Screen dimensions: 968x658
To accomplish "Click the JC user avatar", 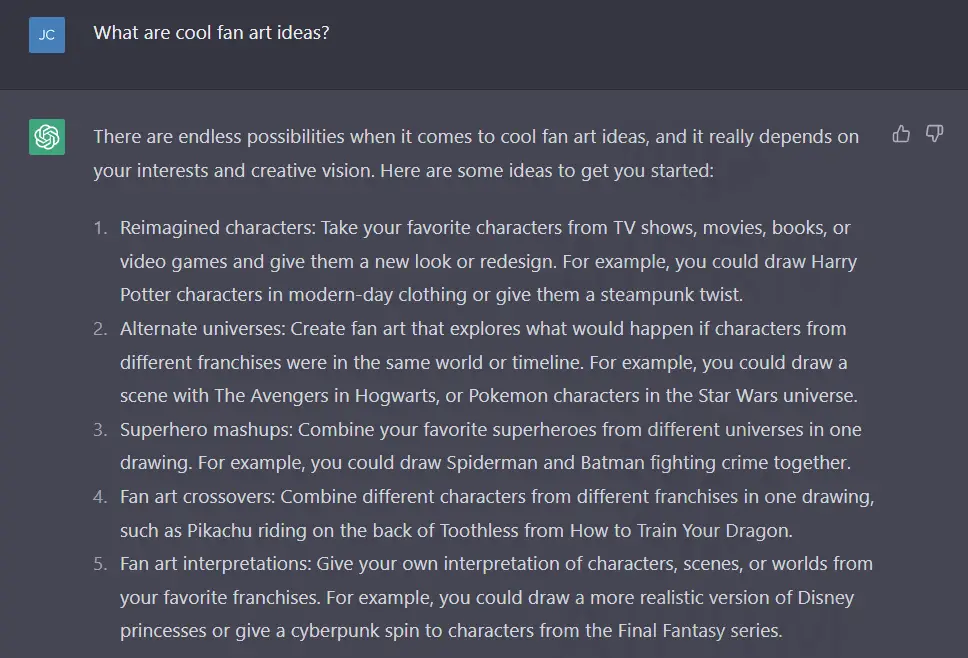I will [x=47, y=35].
